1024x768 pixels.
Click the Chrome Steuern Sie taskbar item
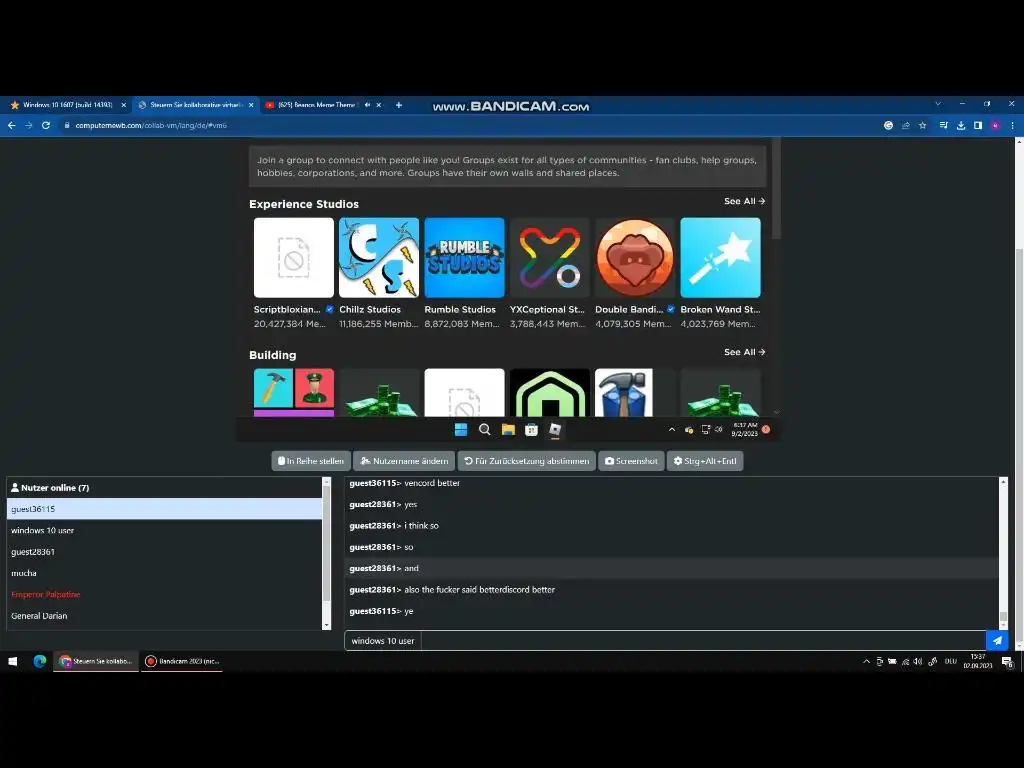click(x=96, y=662)
